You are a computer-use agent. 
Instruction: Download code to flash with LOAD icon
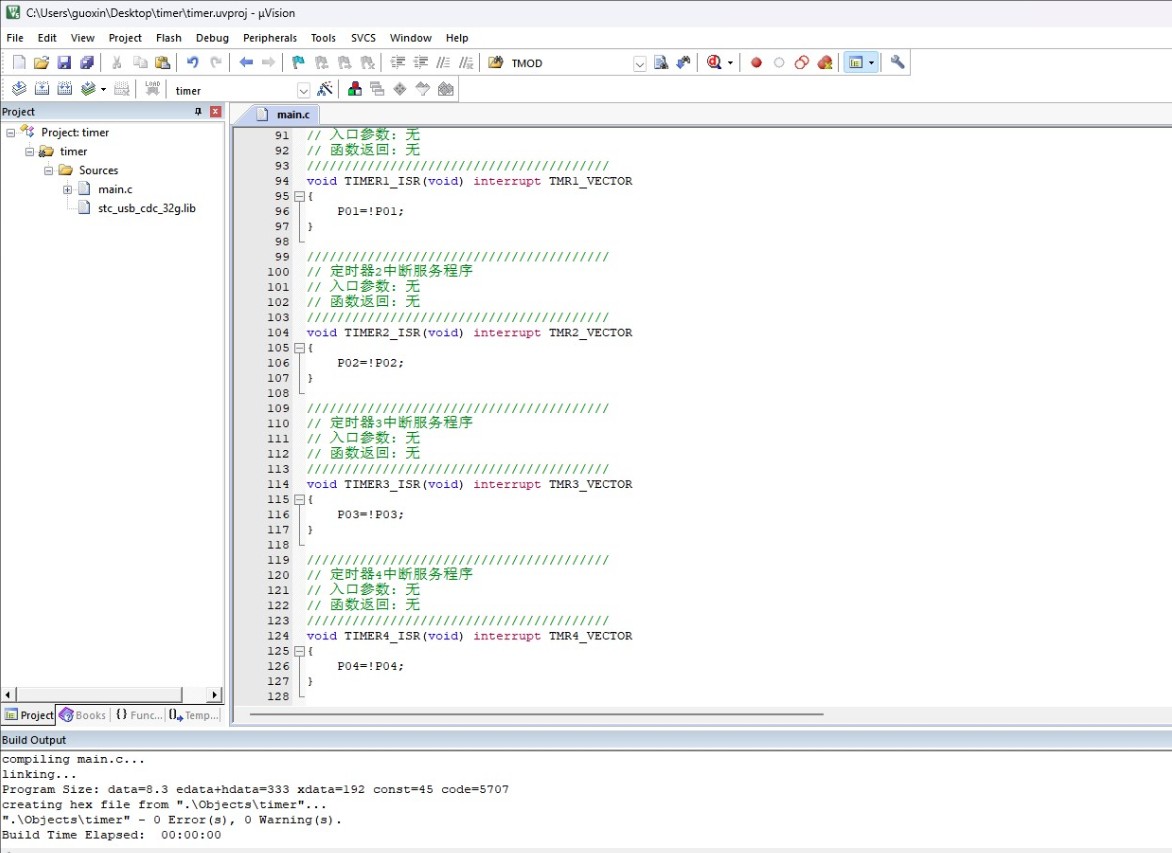[x=152, y=89]
